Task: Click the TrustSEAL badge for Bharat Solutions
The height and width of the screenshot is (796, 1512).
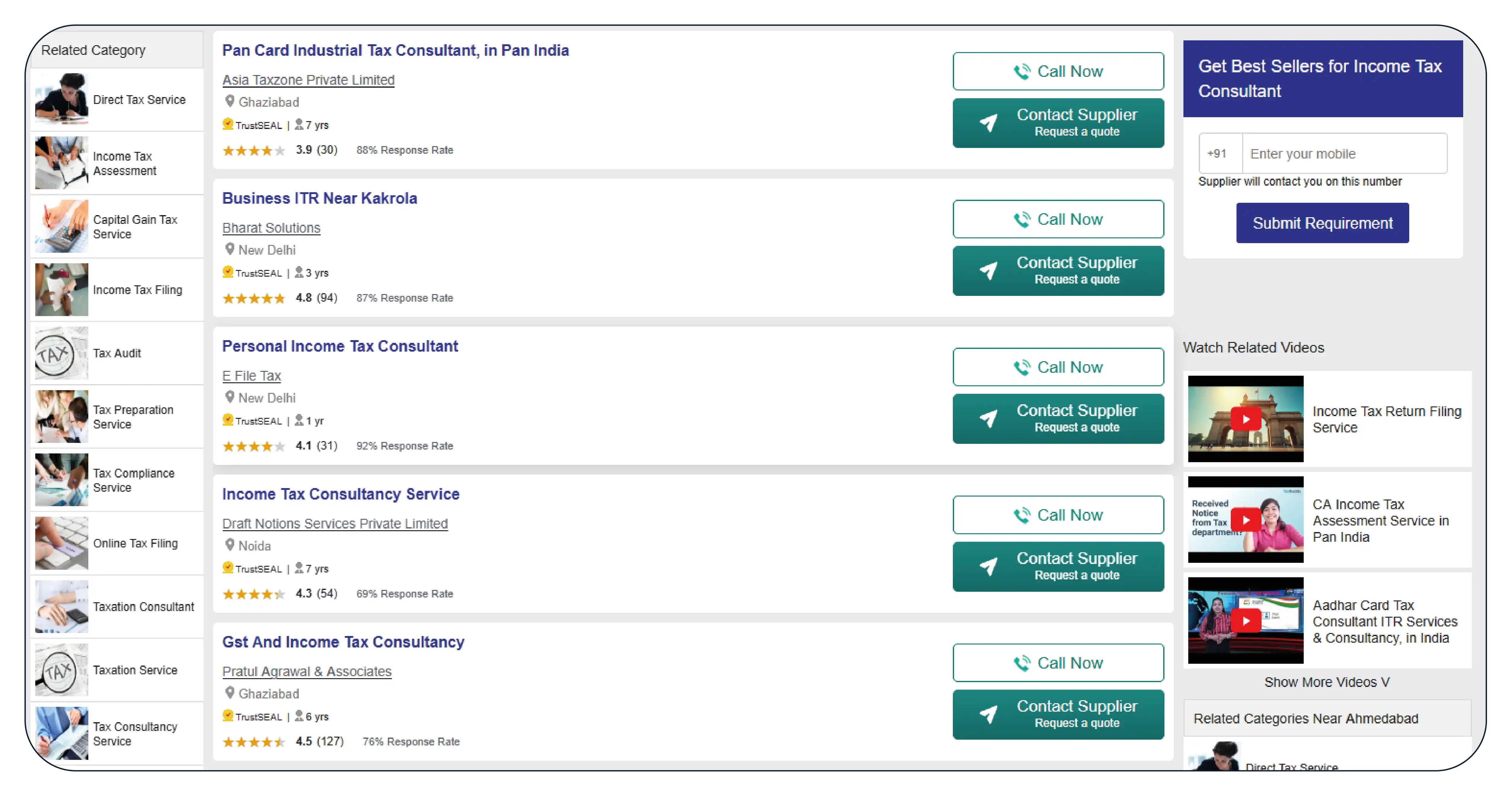Action: pyautogui.click(x=252, y=273)
